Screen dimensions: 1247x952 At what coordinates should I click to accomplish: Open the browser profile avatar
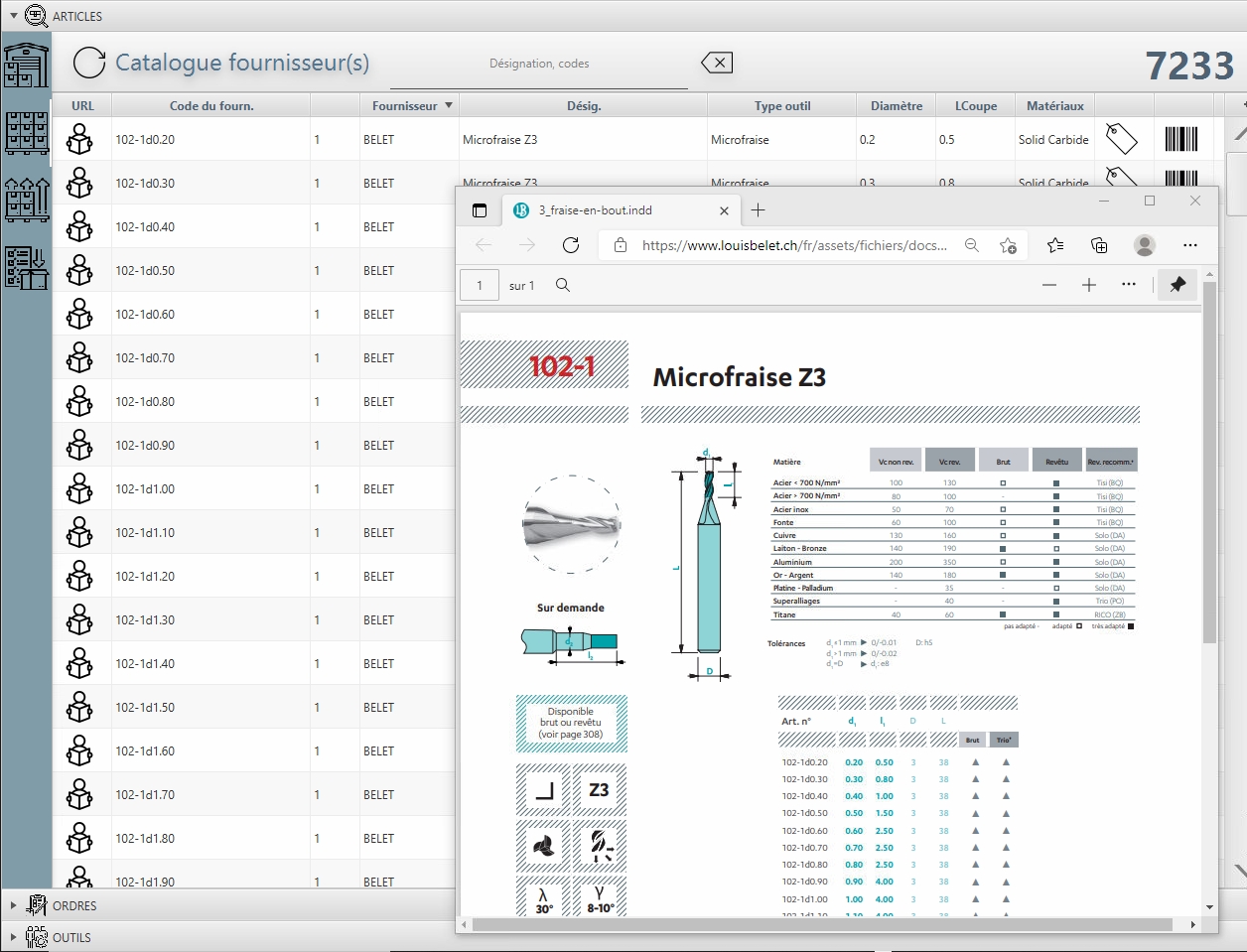coord(1145,245)
